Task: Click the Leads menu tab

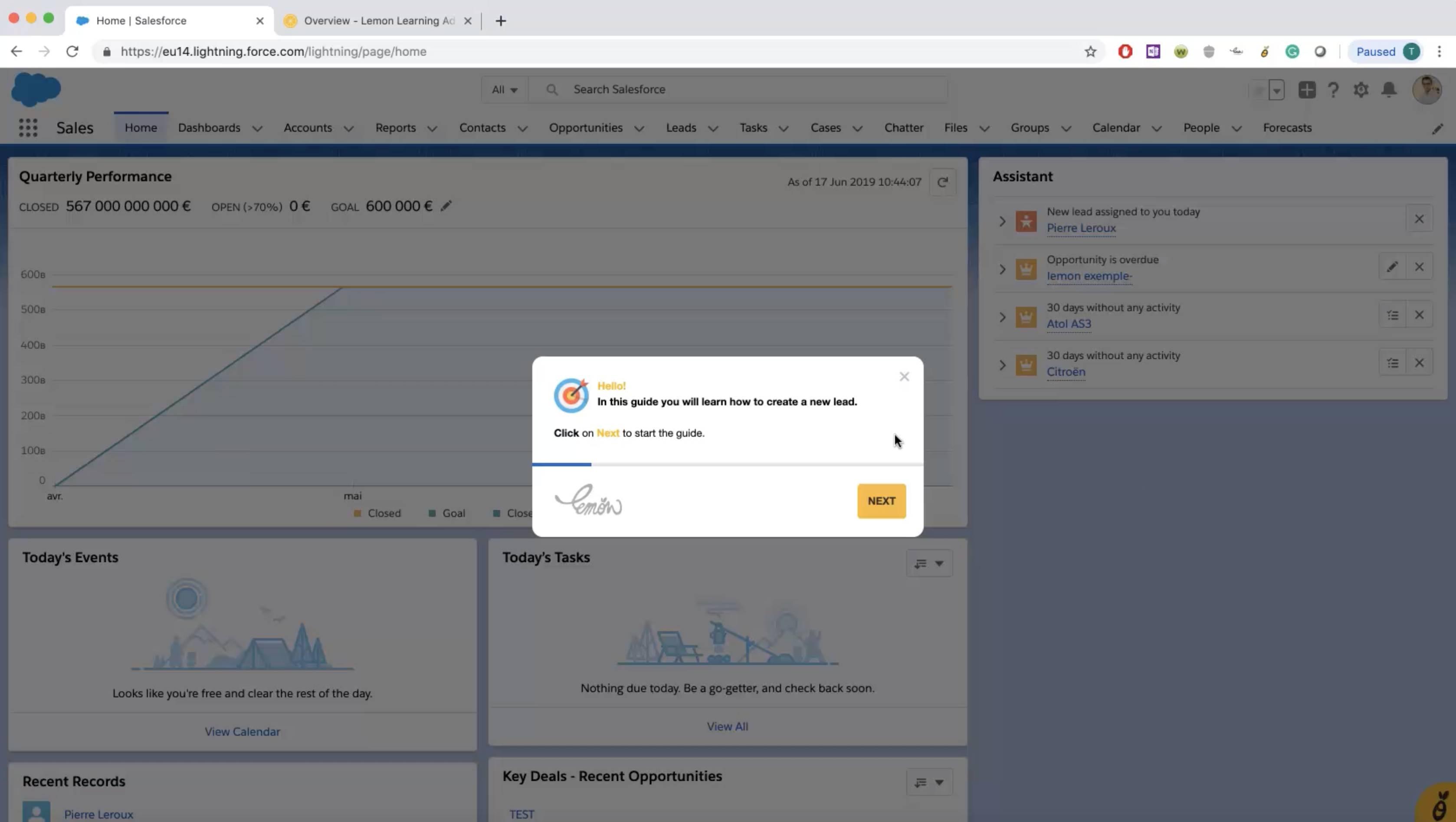Action: (681, 127)
